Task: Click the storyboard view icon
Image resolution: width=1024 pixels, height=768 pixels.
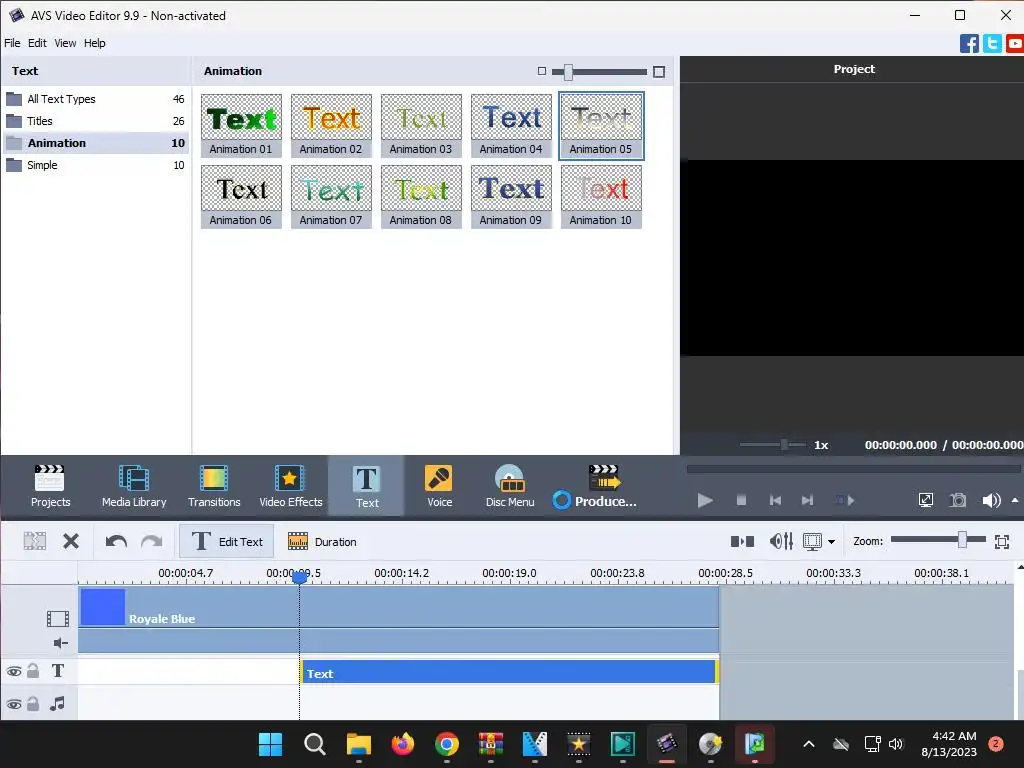Action: (x=742, y=541)
